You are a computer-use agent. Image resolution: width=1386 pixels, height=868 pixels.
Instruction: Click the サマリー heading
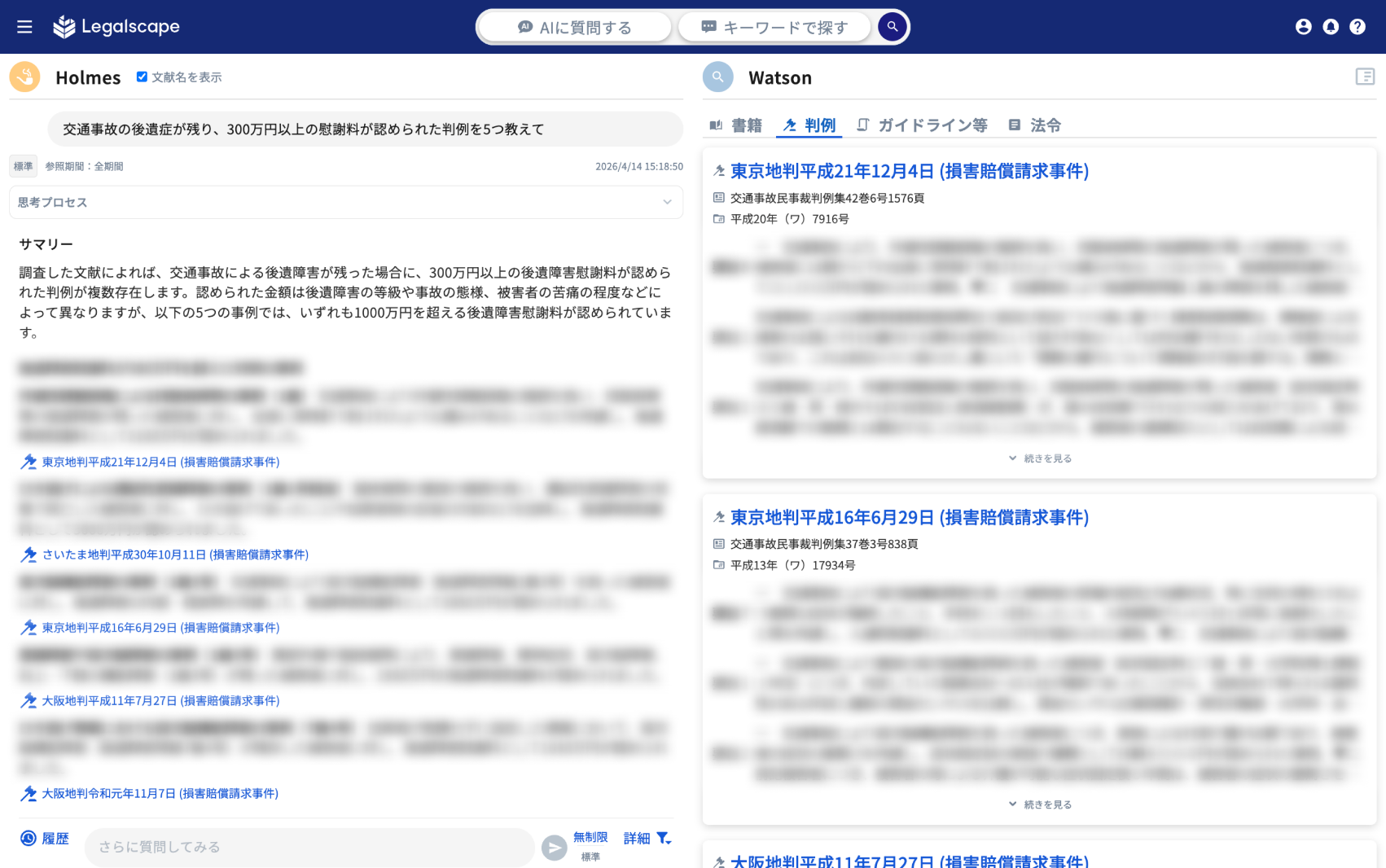pyautogui.click(x=46, y=244)
